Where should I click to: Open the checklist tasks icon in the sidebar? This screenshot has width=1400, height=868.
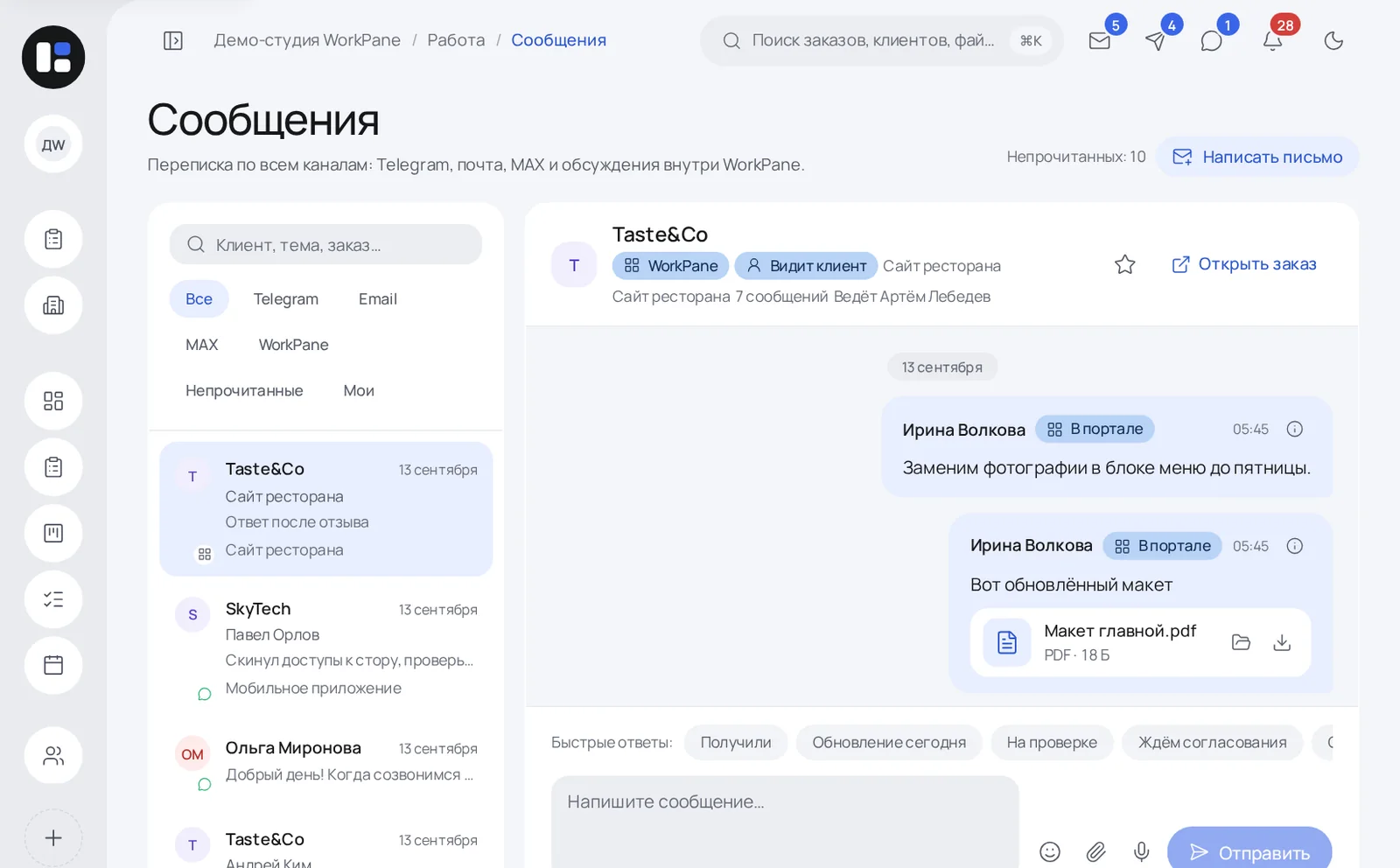[x=53, y=599]
